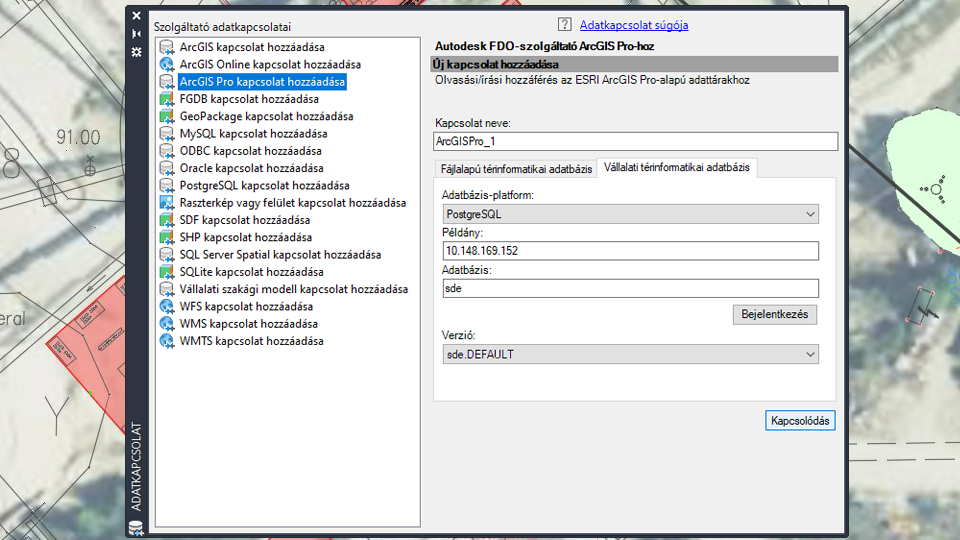Select WFS kapcsolat hozzáadása
The image size is (960, 540).
[x=246, y=306]
